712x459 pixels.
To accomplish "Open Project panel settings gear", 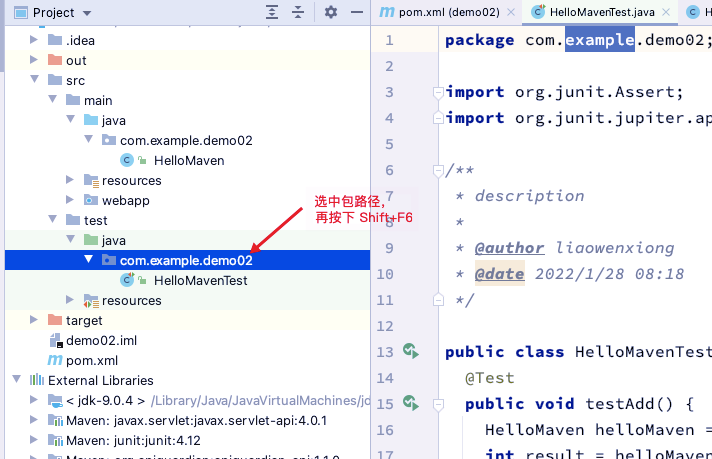I will coord(331,12).
